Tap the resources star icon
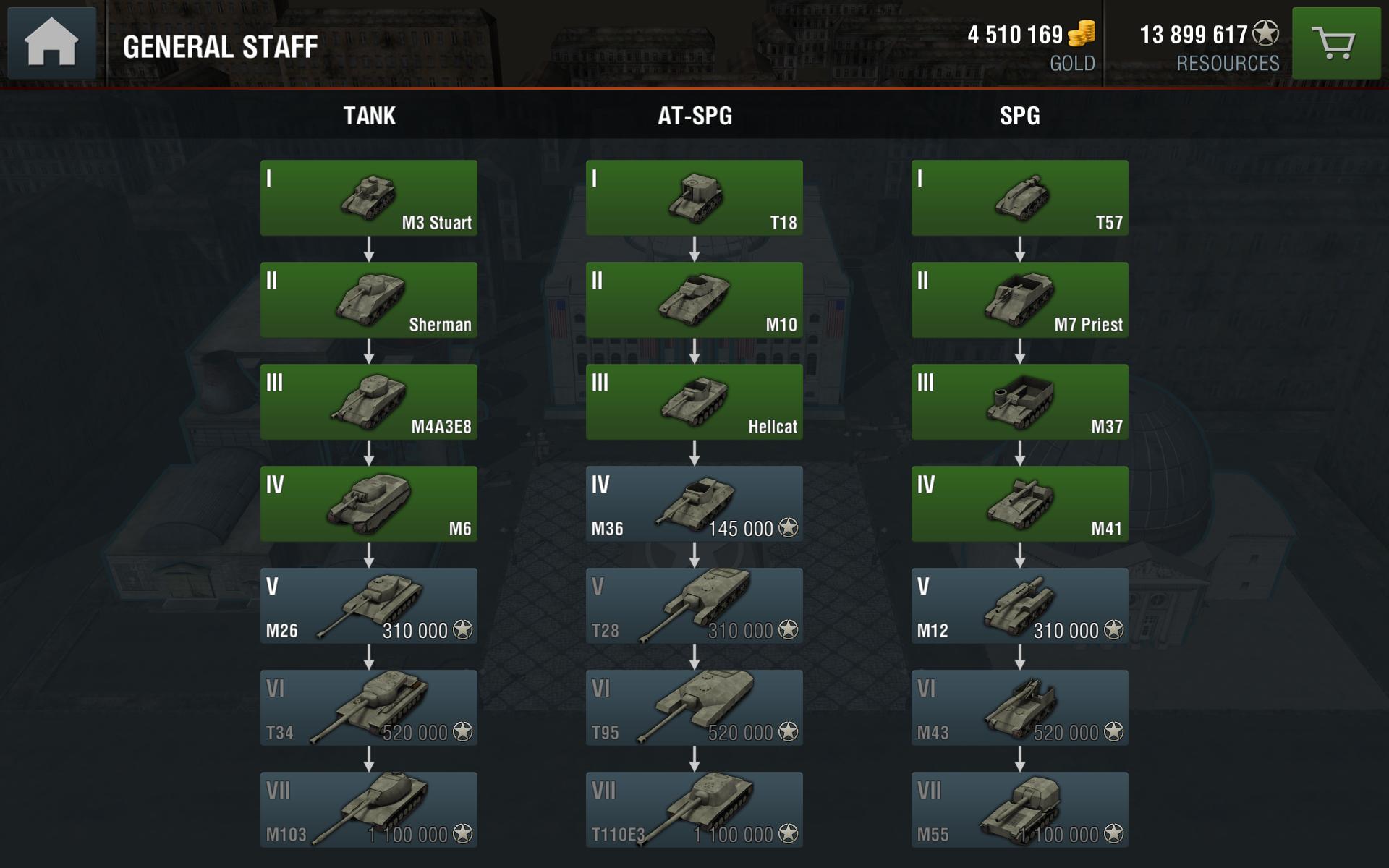This screenshot has height=868, width=1389. click(x=1266, y=33)
